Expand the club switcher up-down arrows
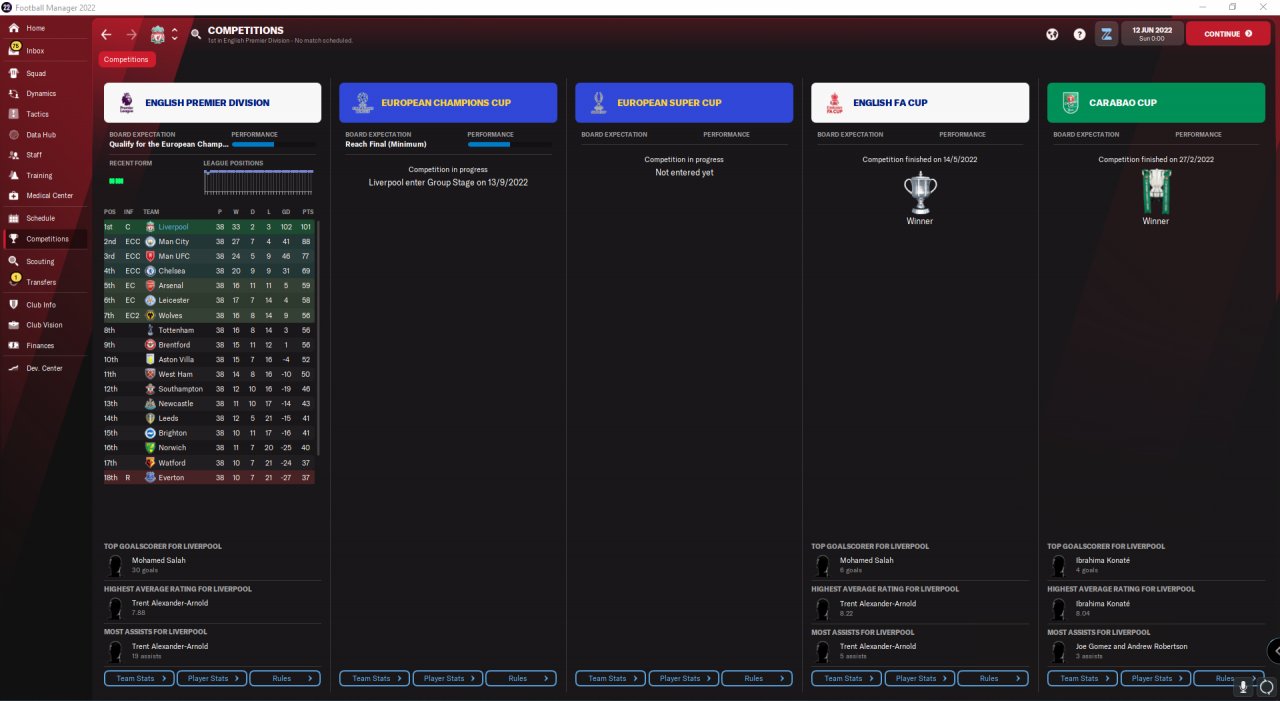 pyautogui.click(x=175, y=34)
